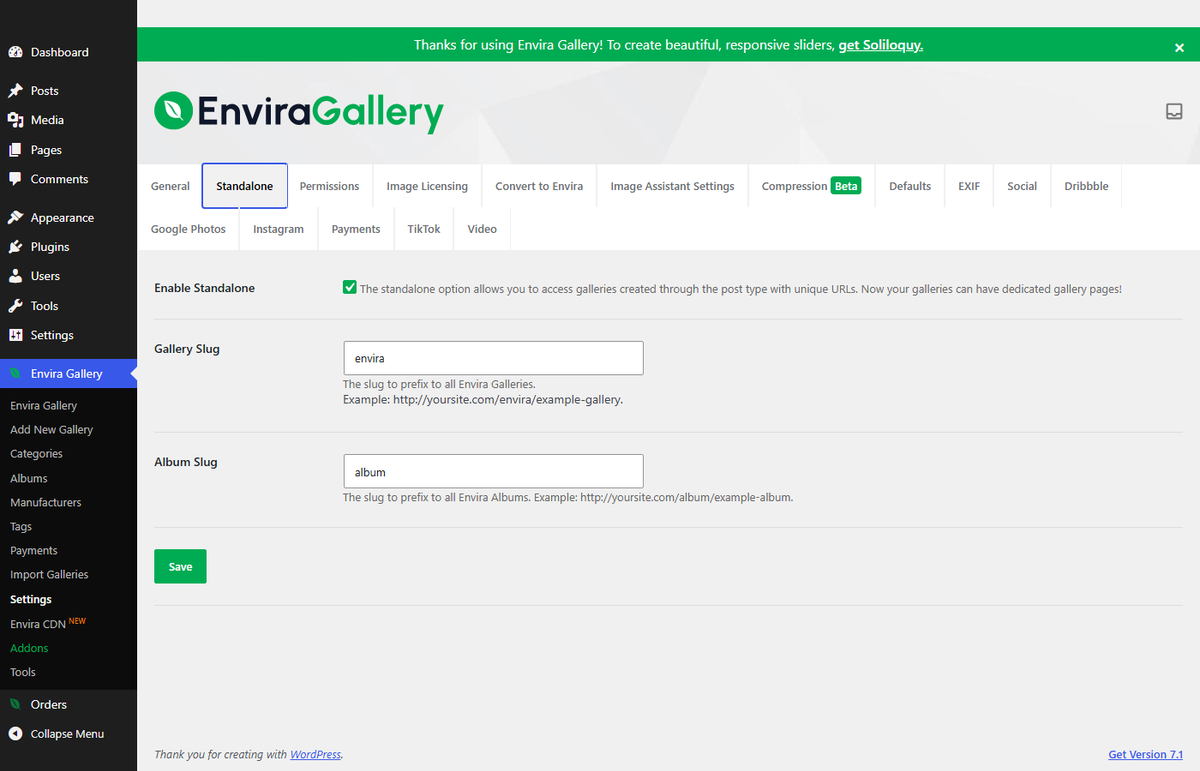1200x771 pixels.
Task: Focus the Gallery Slug input field
Action: tap(493, 358)
